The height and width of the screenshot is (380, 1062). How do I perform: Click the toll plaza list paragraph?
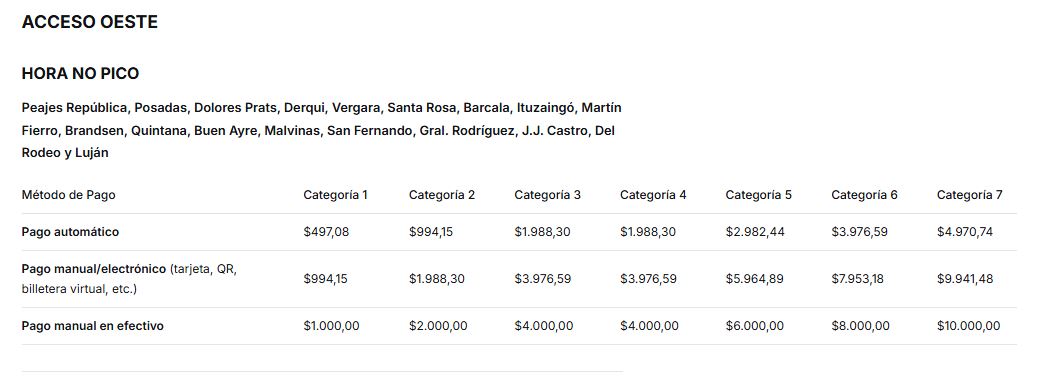(322, 130)
